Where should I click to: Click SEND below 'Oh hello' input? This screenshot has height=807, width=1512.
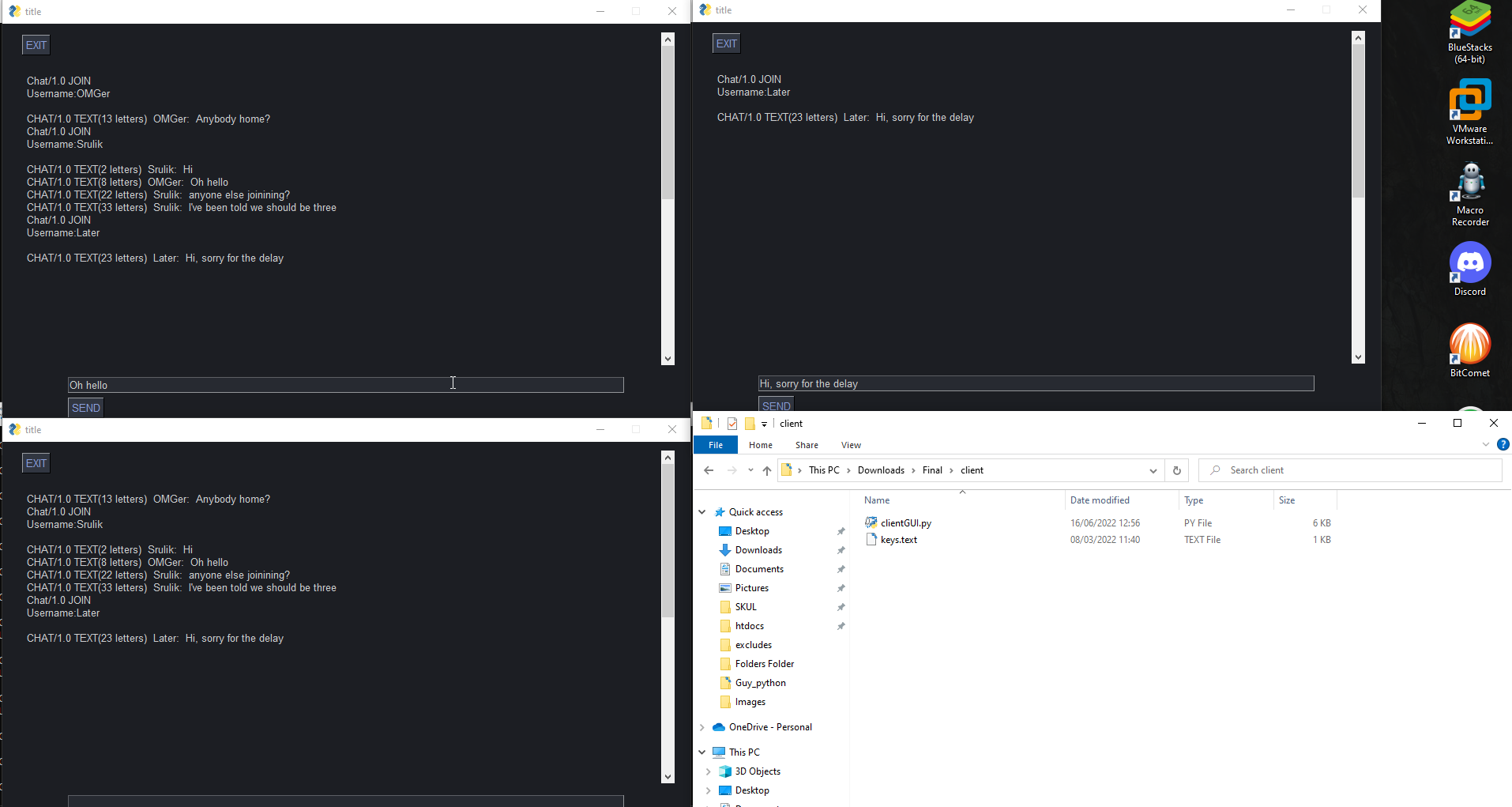coord(86,408)
